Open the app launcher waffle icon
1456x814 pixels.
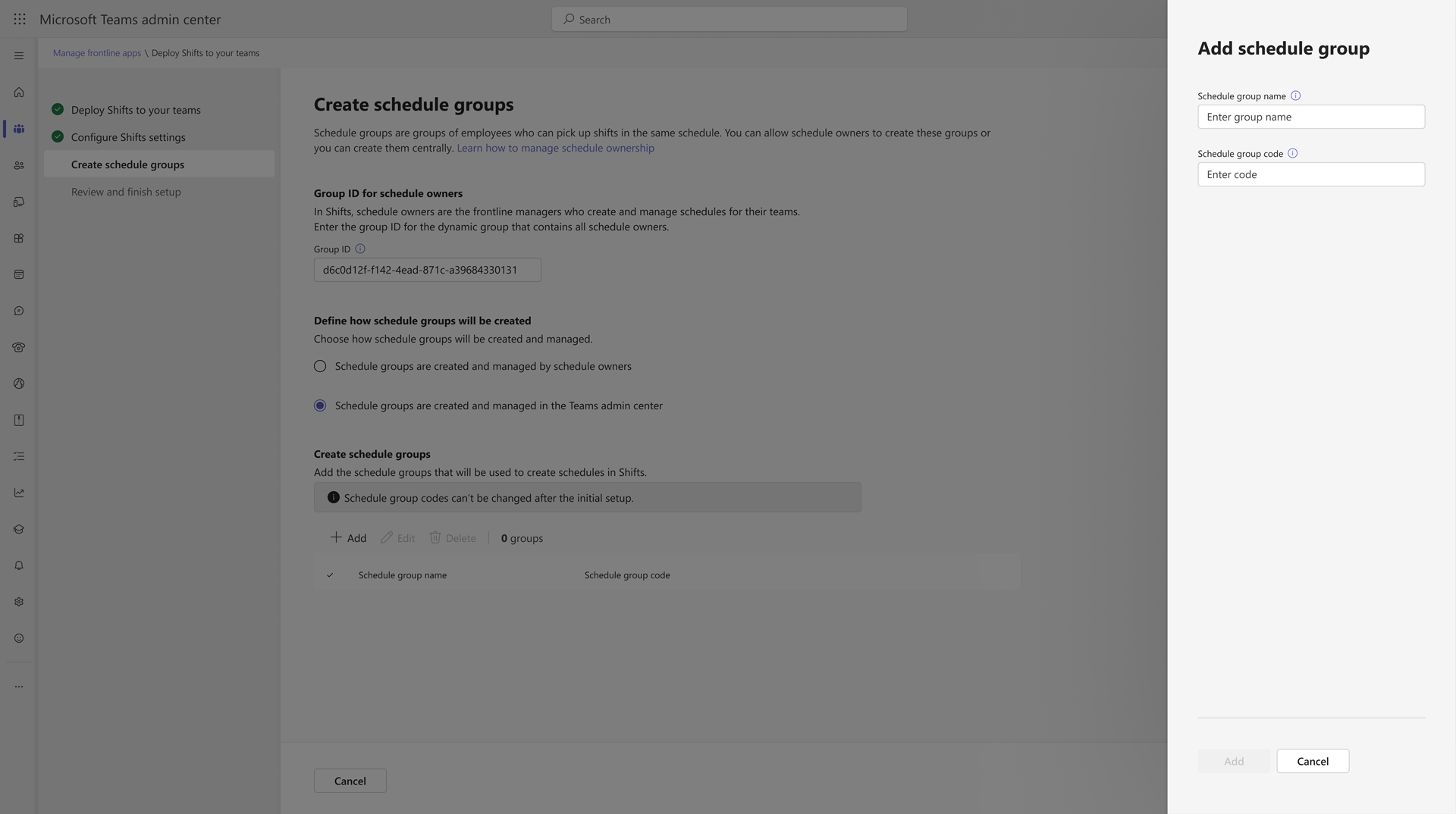point(20,20)
